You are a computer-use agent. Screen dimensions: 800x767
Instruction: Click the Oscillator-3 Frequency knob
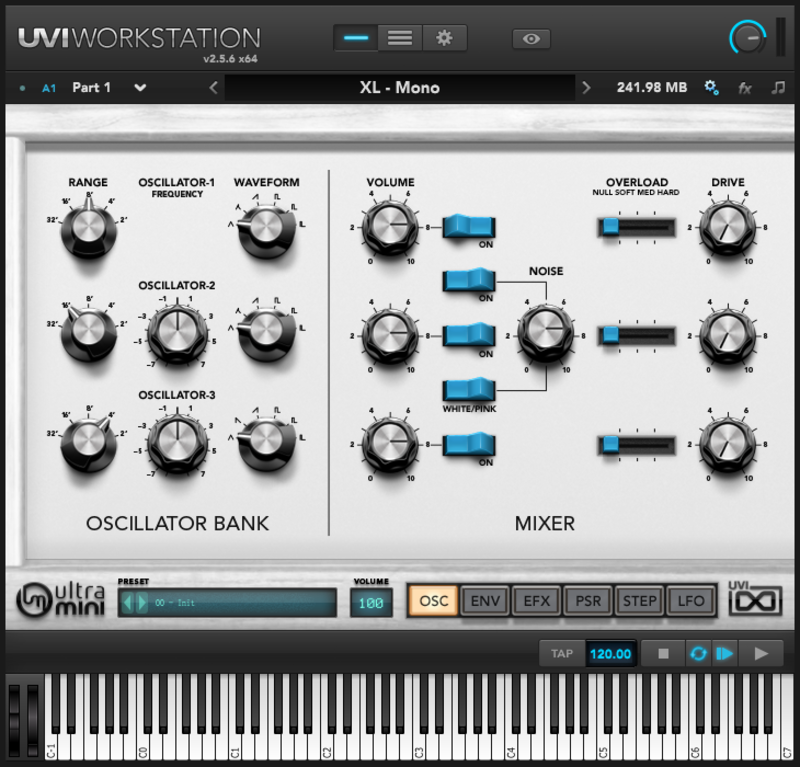177,443
